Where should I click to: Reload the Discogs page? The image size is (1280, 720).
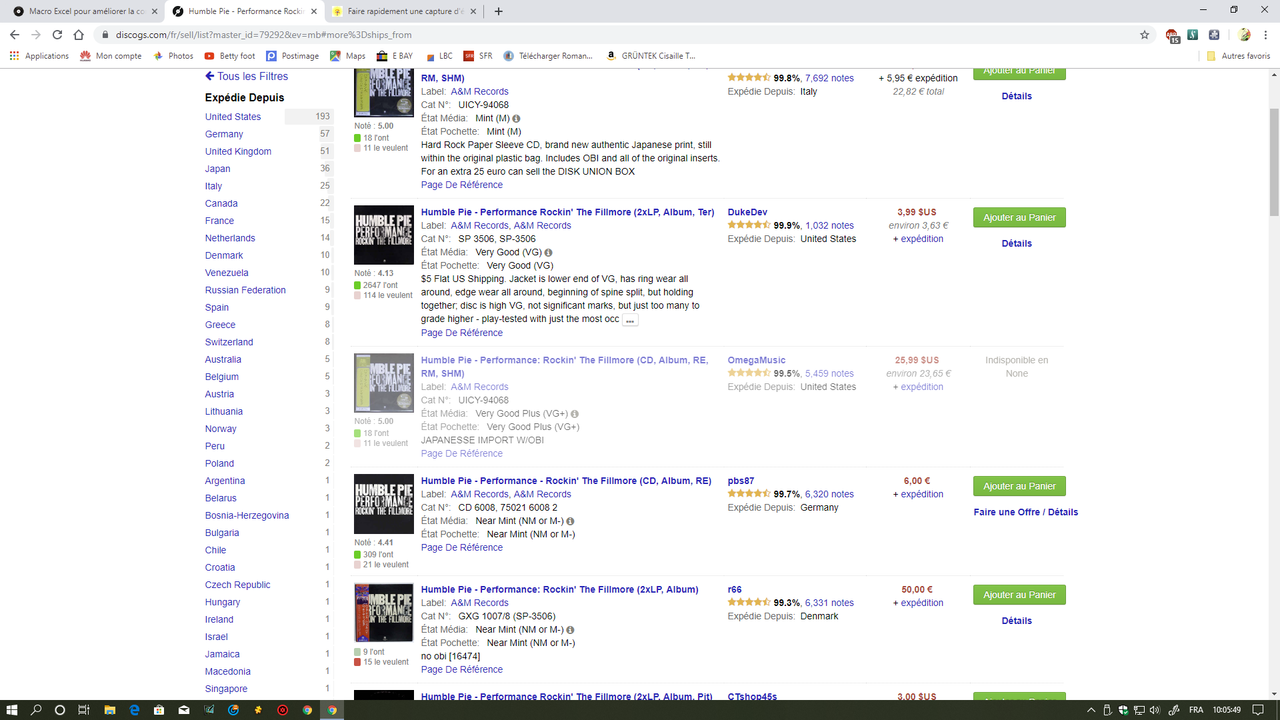tap(57, 34)
